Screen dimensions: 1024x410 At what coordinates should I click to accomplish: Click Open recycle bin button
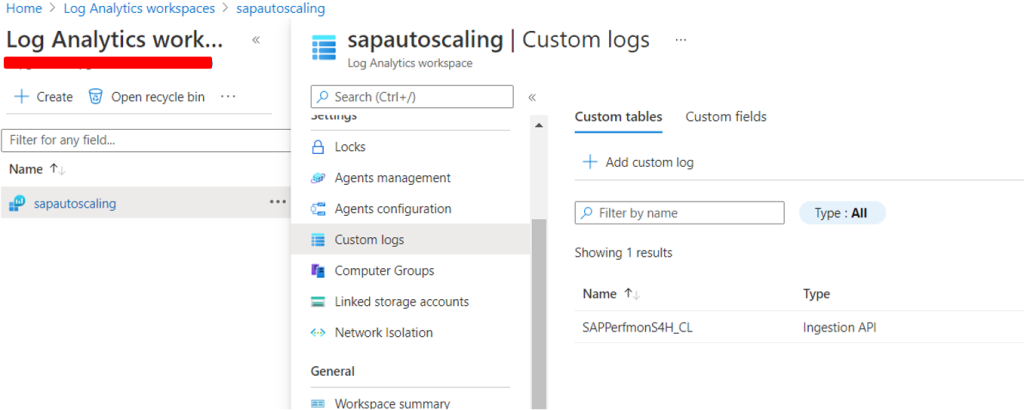click(146, 97)
